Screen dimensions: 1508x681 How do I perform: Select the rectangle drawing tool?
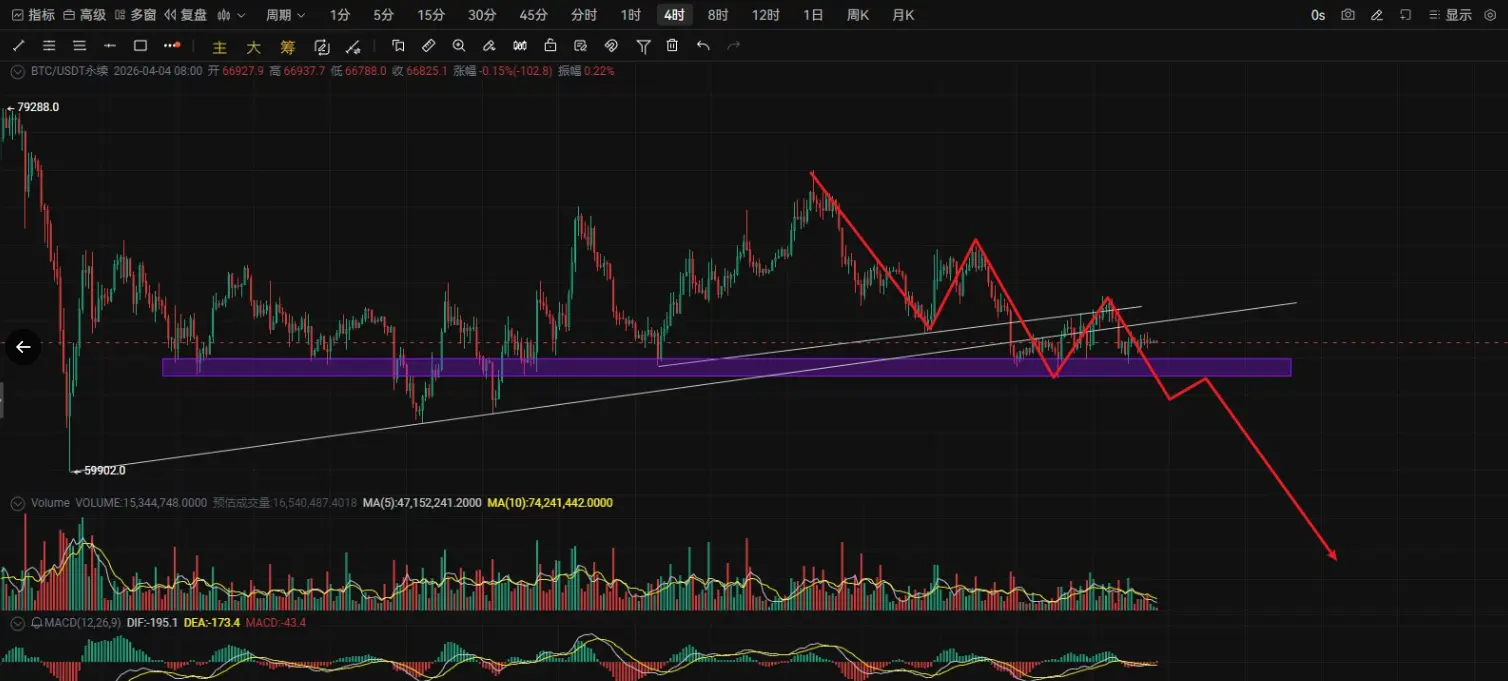coord(140,46)
